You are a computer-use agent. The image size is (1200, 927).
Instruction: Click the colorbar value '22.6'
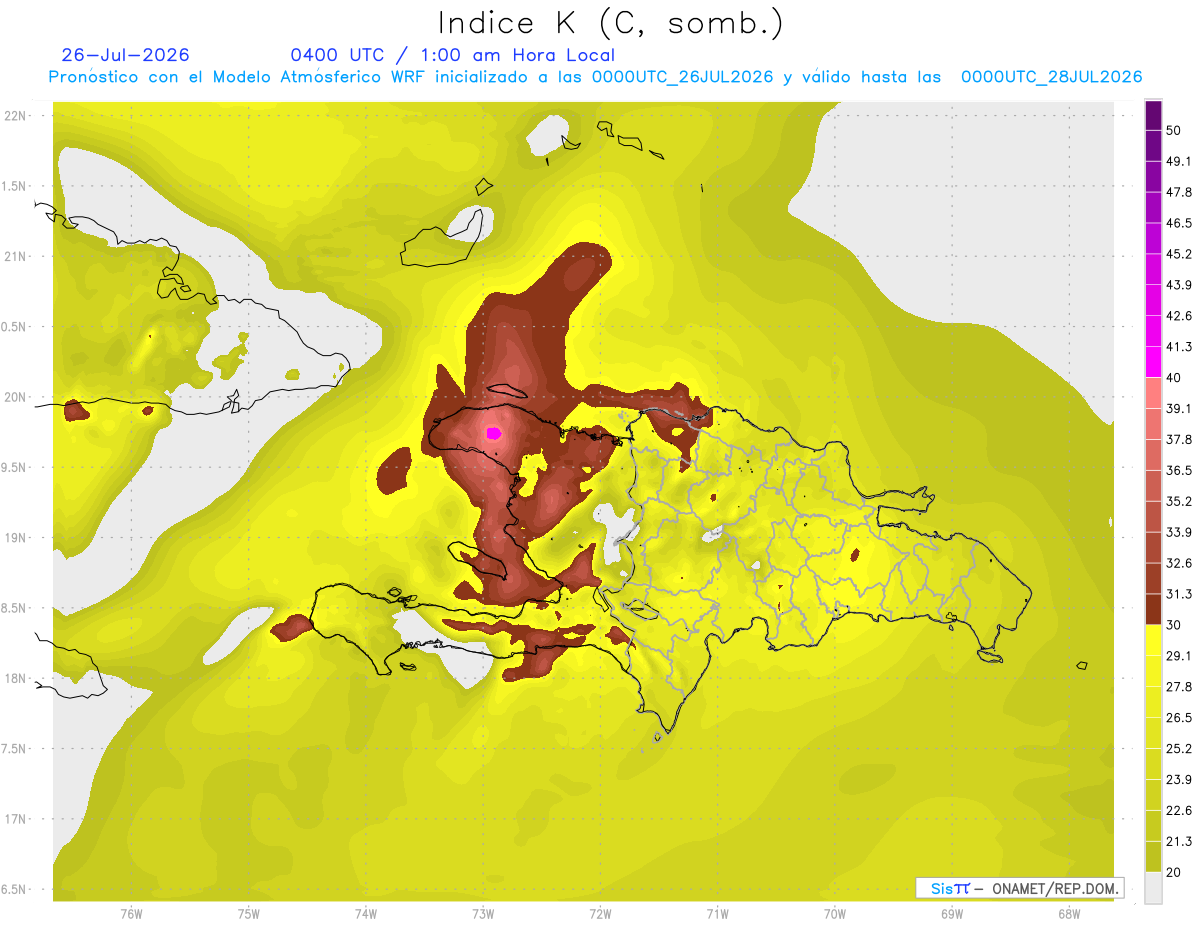(x=1180, y=810)
